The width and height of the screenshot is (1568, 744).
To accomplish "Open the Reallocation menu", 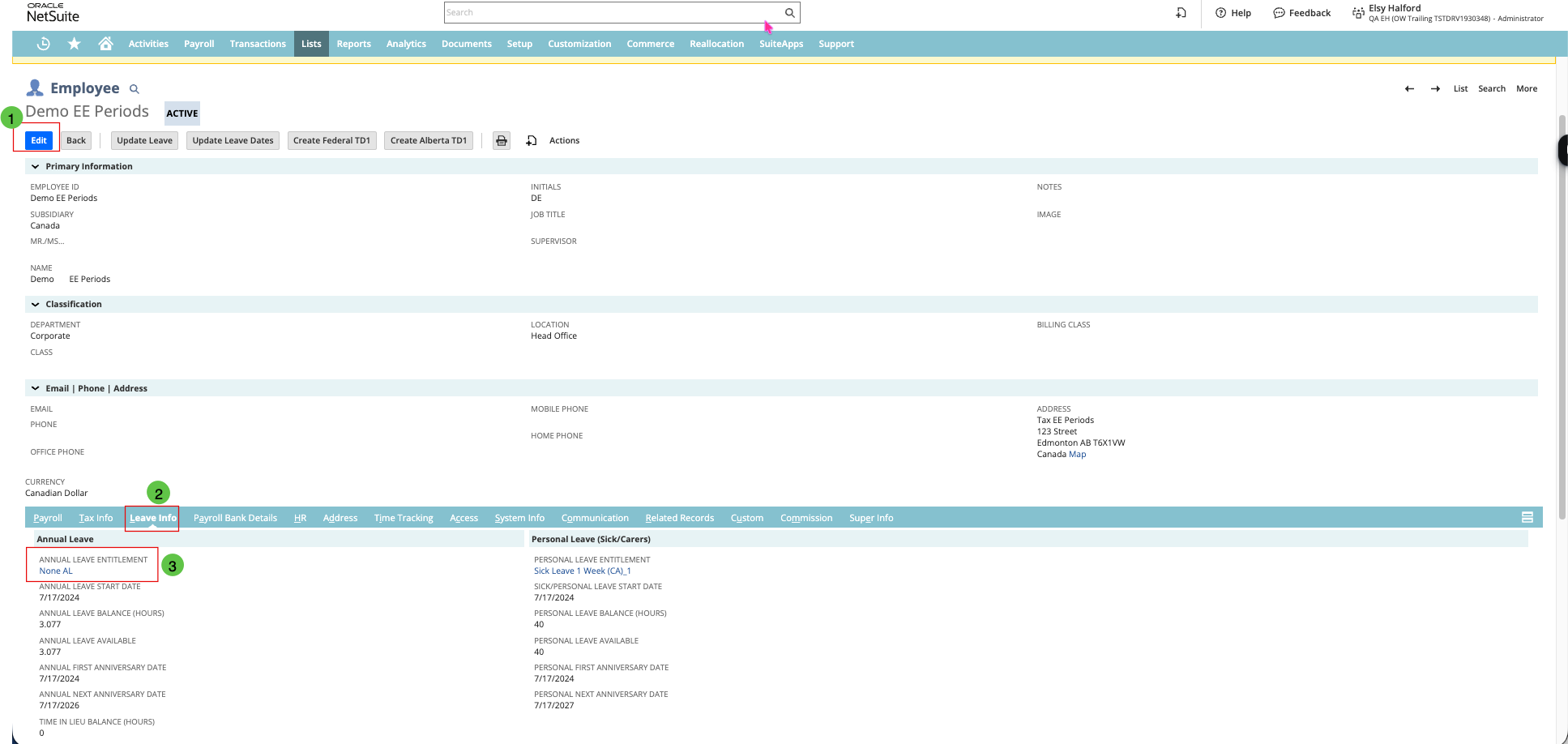I will (x=717, y=44).
